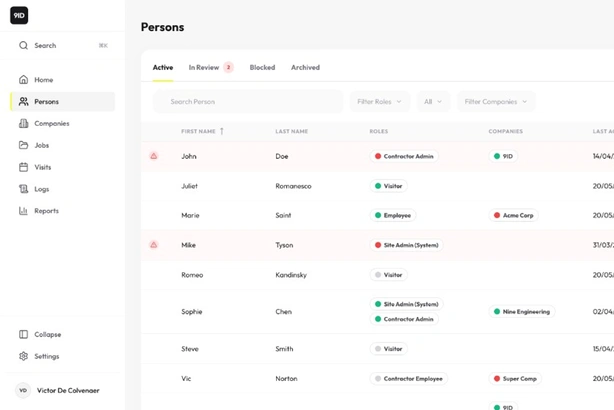The height and width of the screenshot is (410, 614).
Task: Select last name Romanesco in table
Action: tap(293, 186)
